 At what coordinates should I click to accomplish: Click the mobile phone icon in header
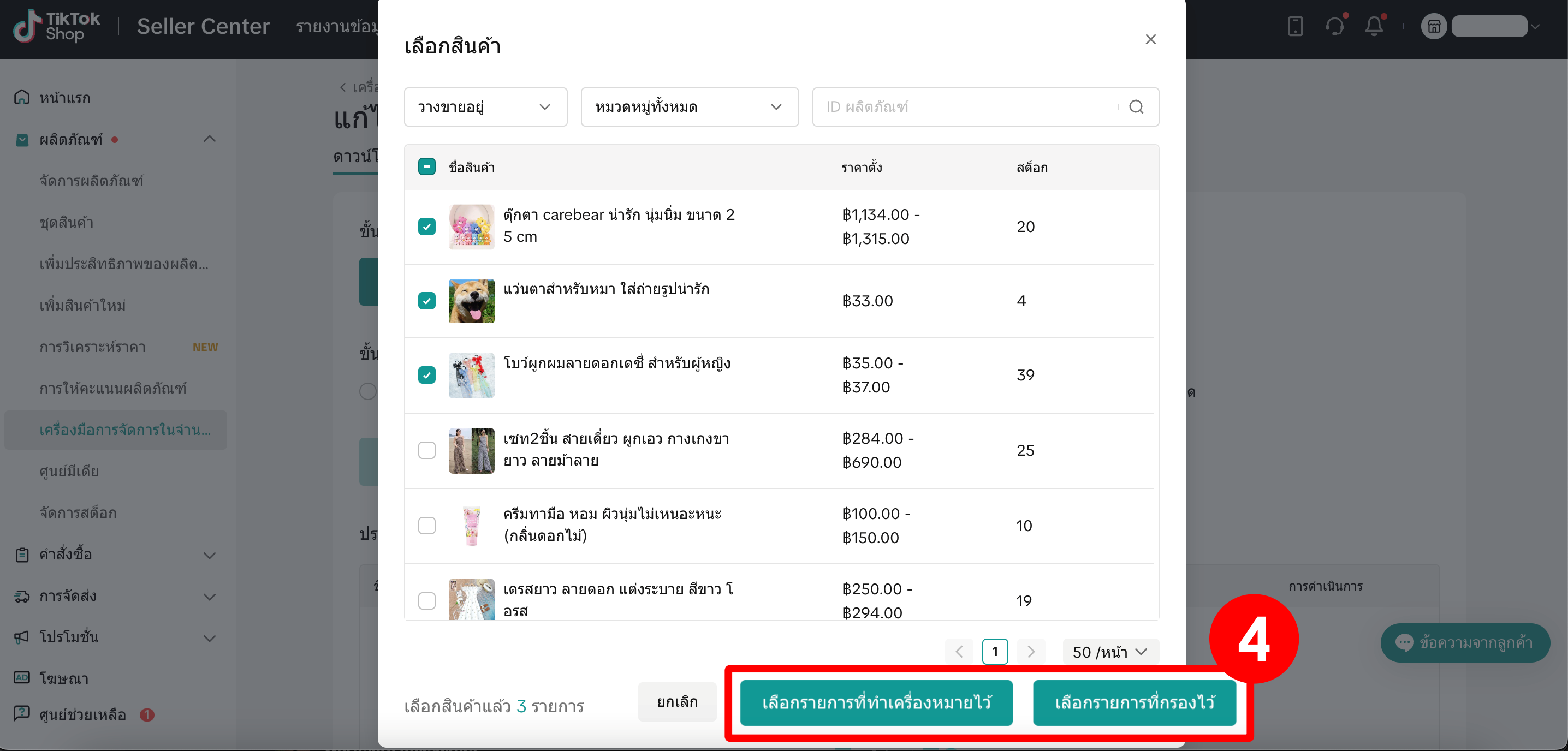1296,27
